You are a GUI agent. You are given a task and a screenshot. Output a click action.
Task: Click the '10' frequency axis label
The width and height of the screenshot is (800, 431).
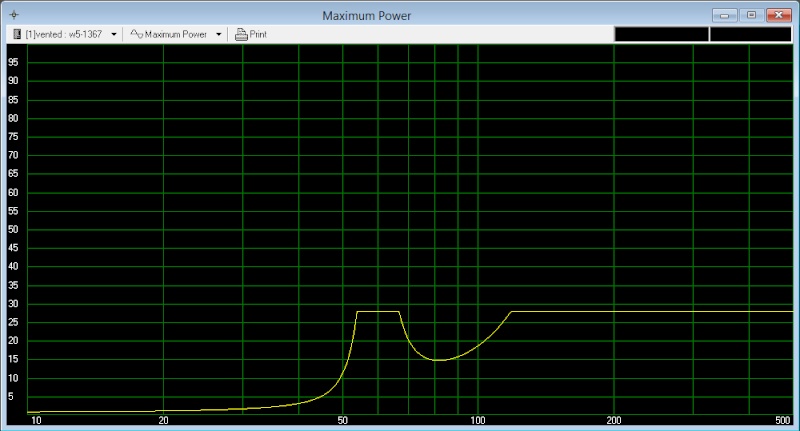[36, 420]
